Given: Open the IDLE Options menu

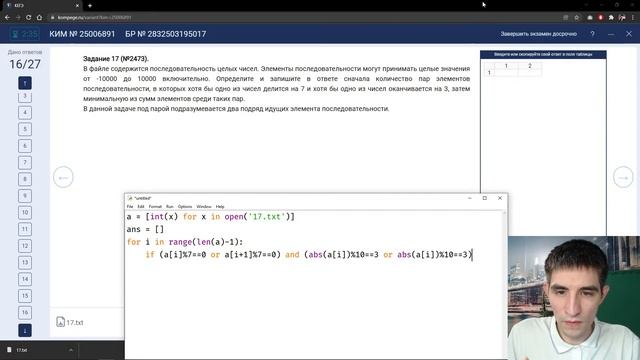Looking at the screenshot, I should pyautogui.click(x=185, y=207).
